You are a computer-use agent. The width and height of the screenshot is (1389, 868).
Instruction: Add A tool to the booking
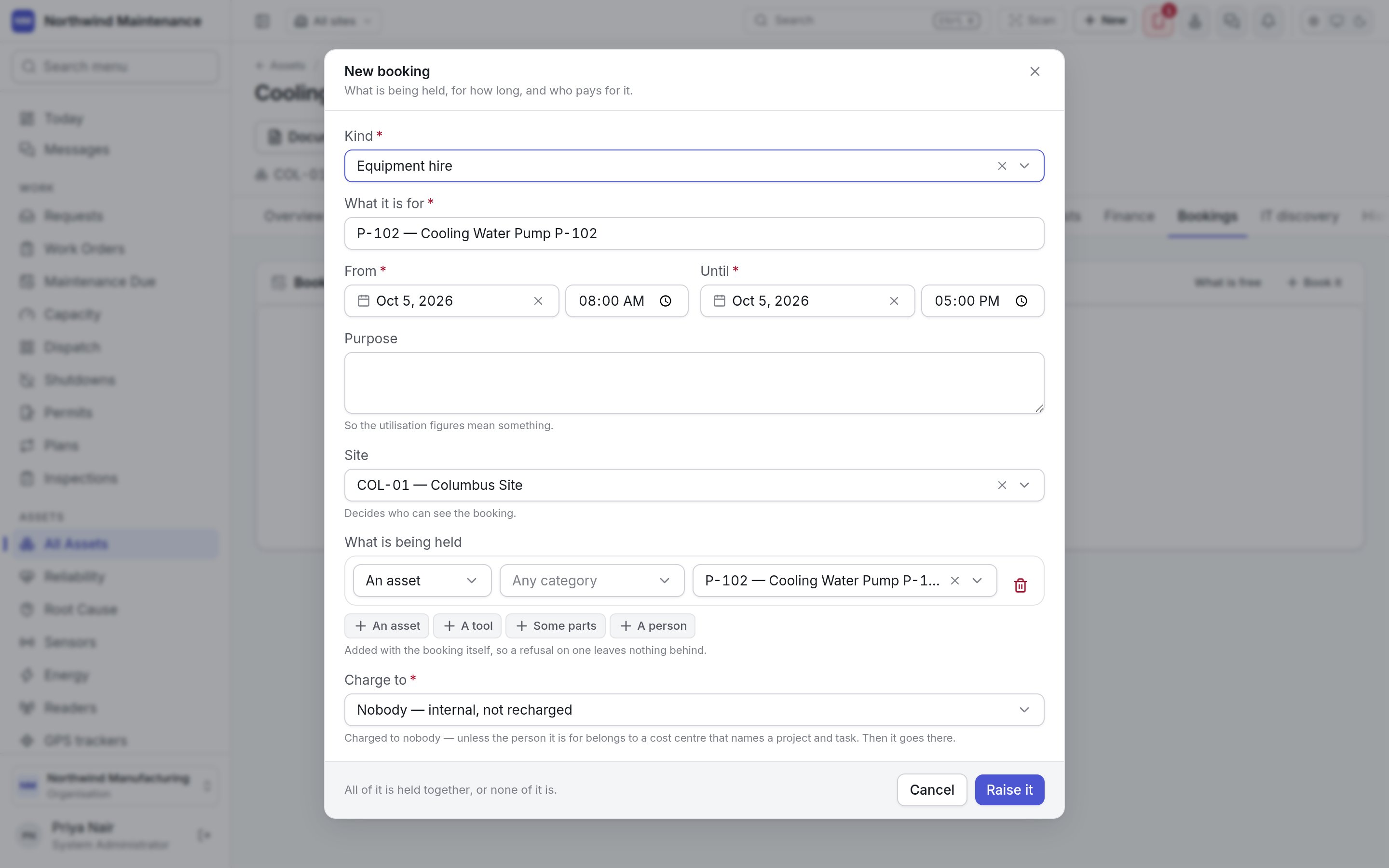pyautogui.click(x=467, y=626)
